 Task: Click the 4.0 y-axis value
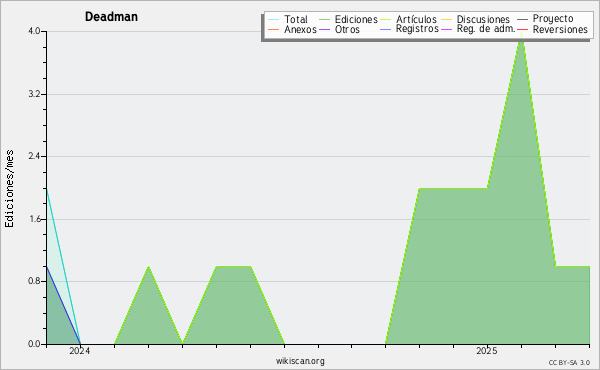point(34,31)
